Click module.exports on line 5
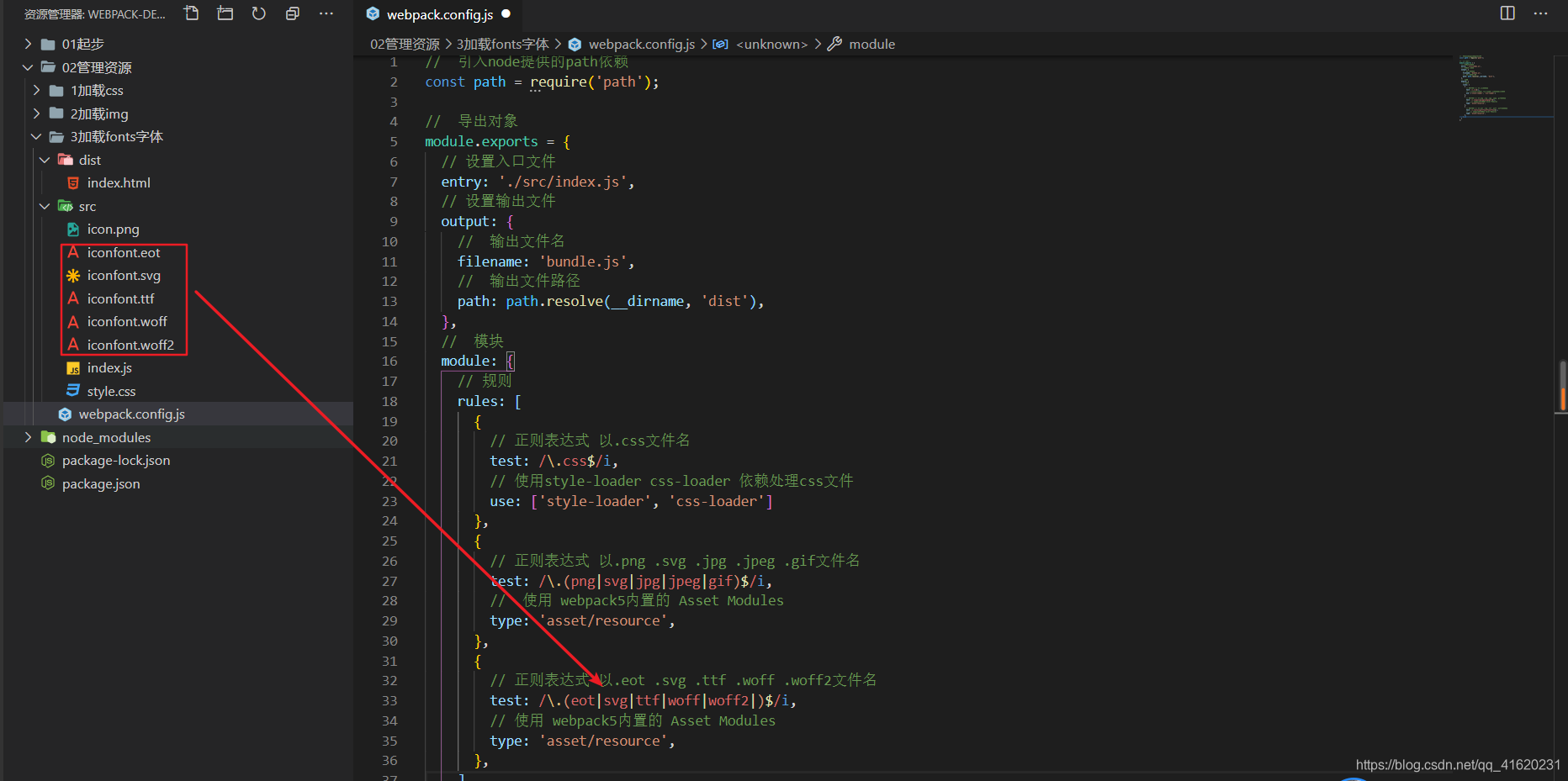Screen dimensions: 1568x781 481,141
